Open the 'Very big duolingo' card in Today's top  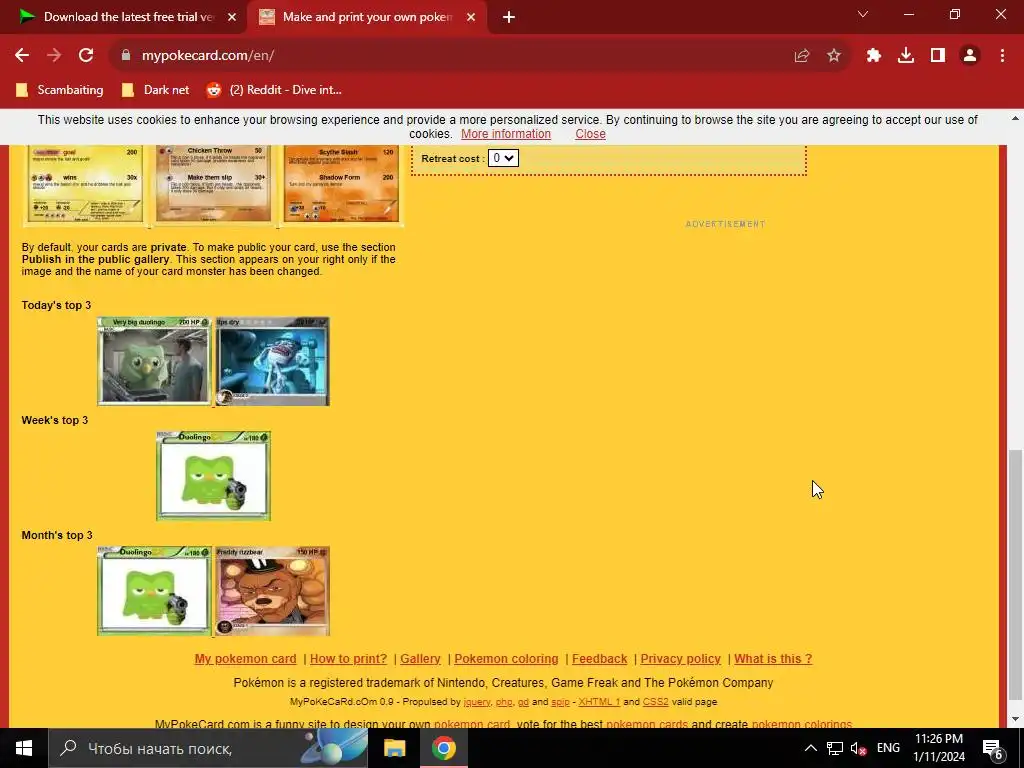click(x=154, y=361)
